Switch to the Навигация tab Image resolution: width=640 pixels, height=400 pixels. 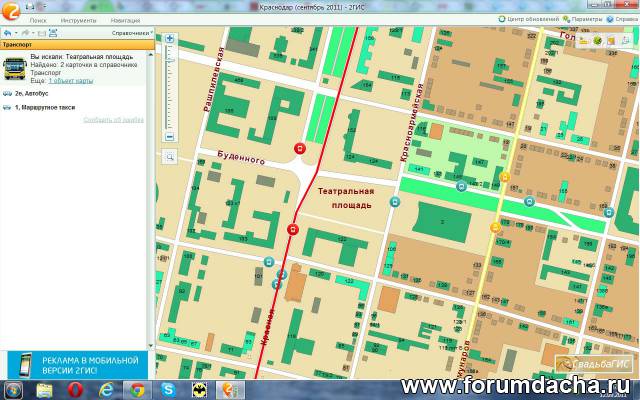[125, 19]
